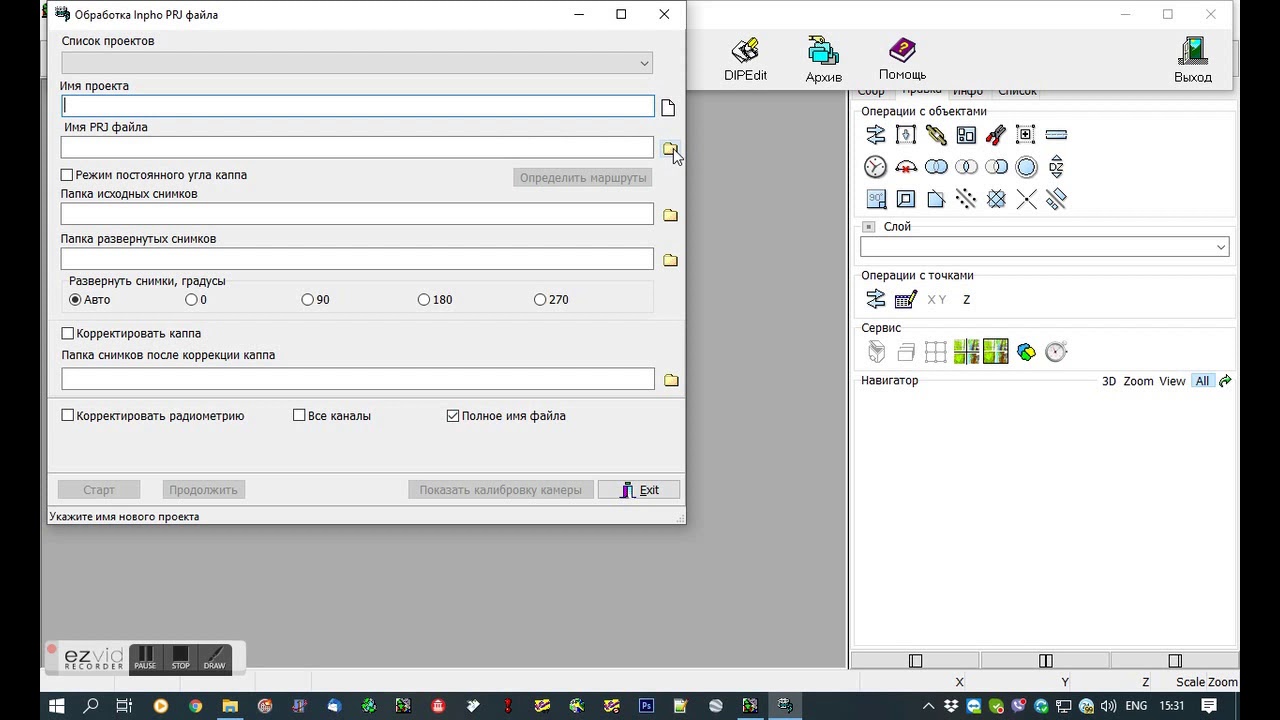
Task: Select the 0 degrees rotation radio button
Action: [191, 299]
